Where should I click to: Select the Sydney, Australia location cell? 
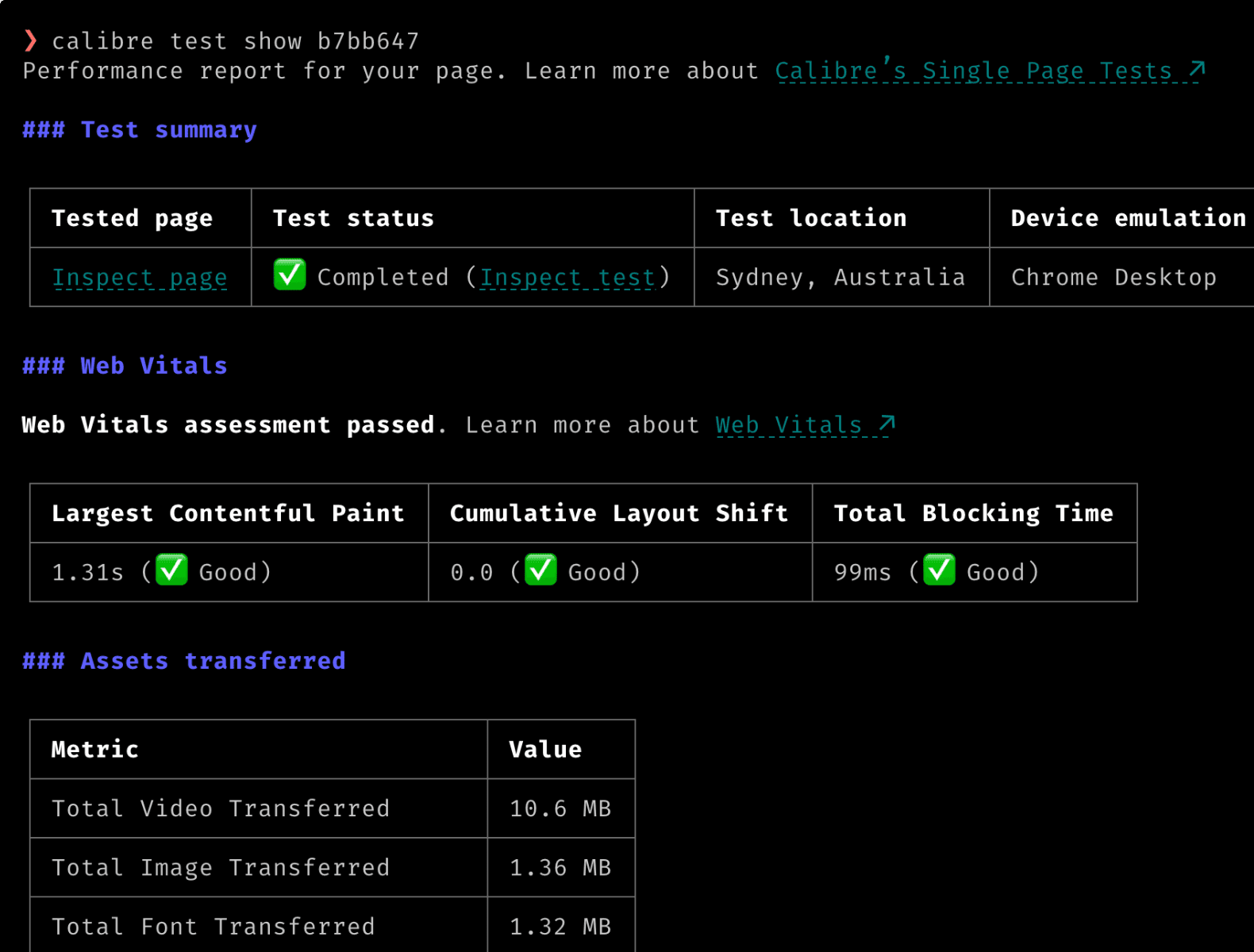(x=840, y=278)
